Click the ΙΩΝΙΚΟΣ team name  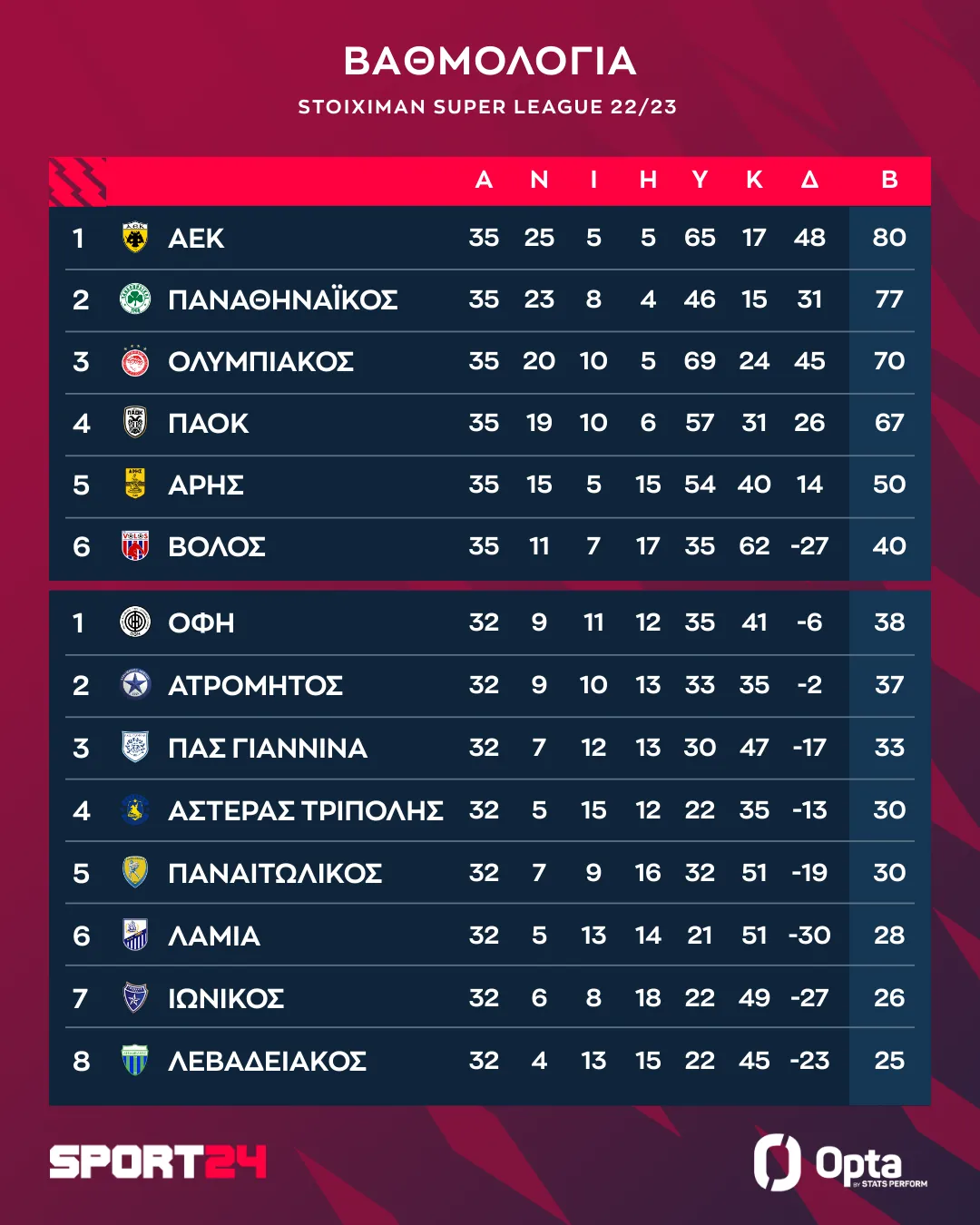(x=226, y=998)
